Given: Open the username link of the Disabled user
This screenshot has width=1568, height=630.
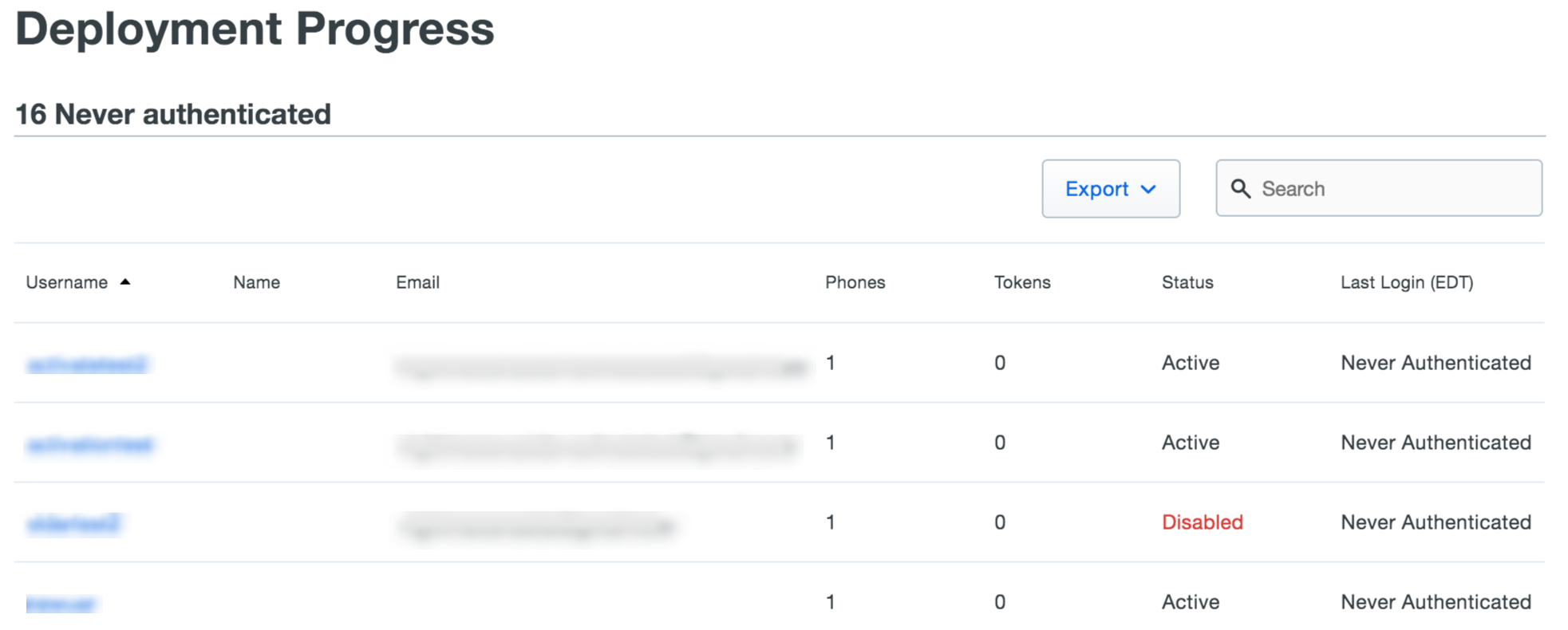Looking at the screenshot, I should 74,523.
